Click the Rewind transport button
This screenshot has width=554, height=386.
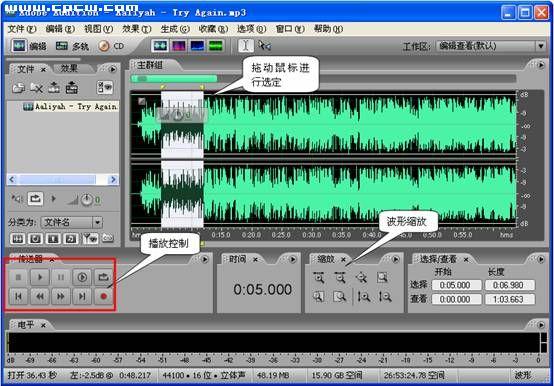40,296
